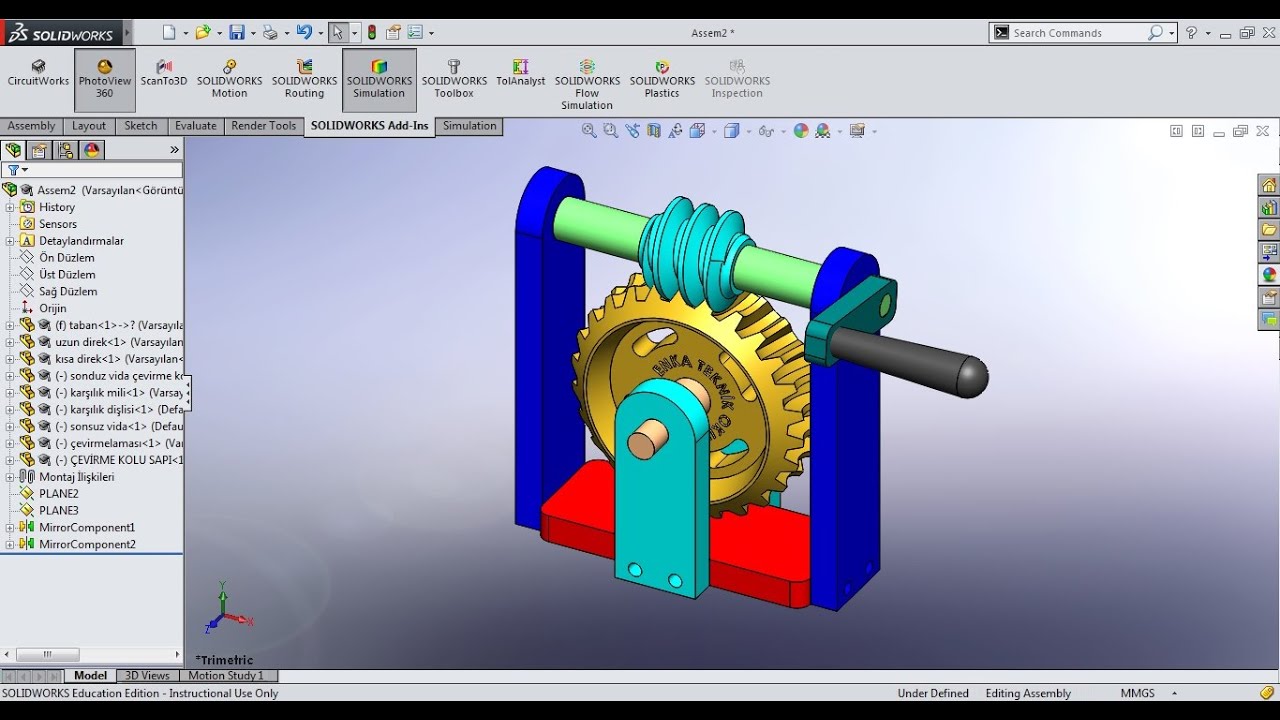The width and height of the screenshot is (1280, 720).
Task: Open the Search Commands dropdown arrow
Action: point(1171,33)
